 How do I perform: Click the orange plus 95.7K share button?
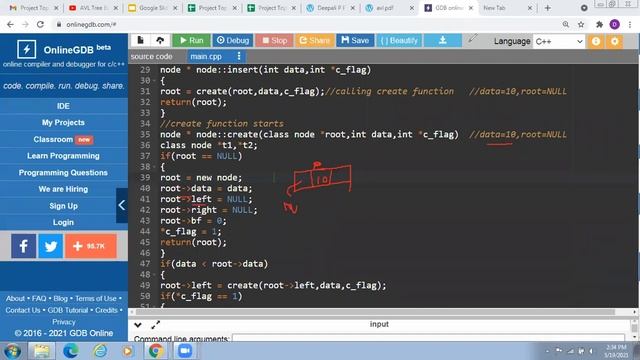pyautogui.click(x=91, y=246)
